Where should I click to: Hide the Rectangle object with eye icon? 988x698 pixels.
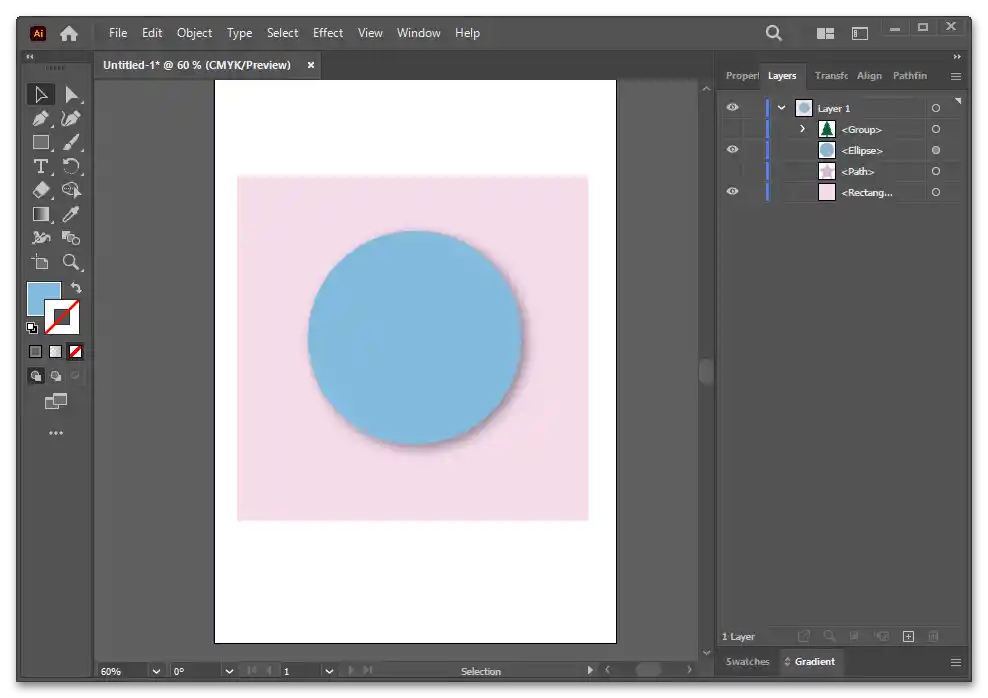point(732,192)
